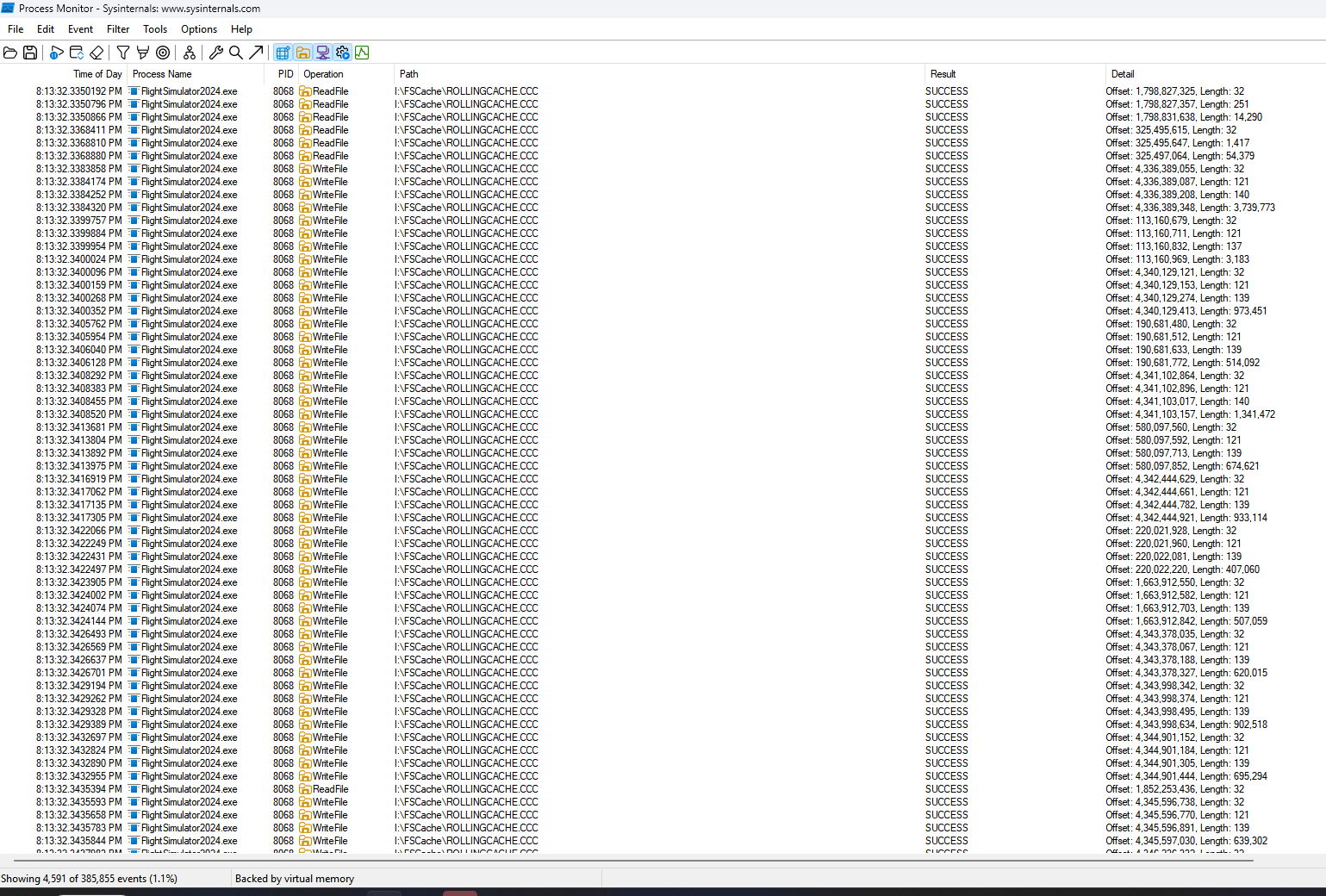Screen dimensions: 1326x896
Task: Toggle Show Registry Activity off
Action: point(283,53)
